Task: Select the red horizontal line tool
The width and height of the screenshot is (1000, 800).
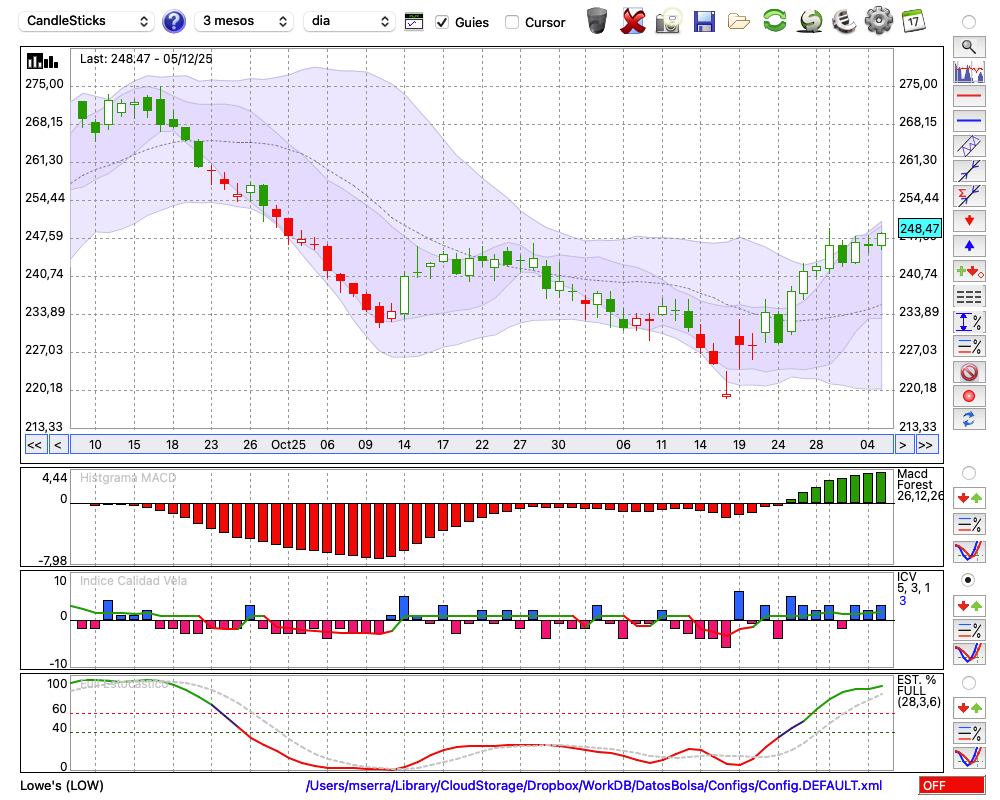Action: (969, 96)
